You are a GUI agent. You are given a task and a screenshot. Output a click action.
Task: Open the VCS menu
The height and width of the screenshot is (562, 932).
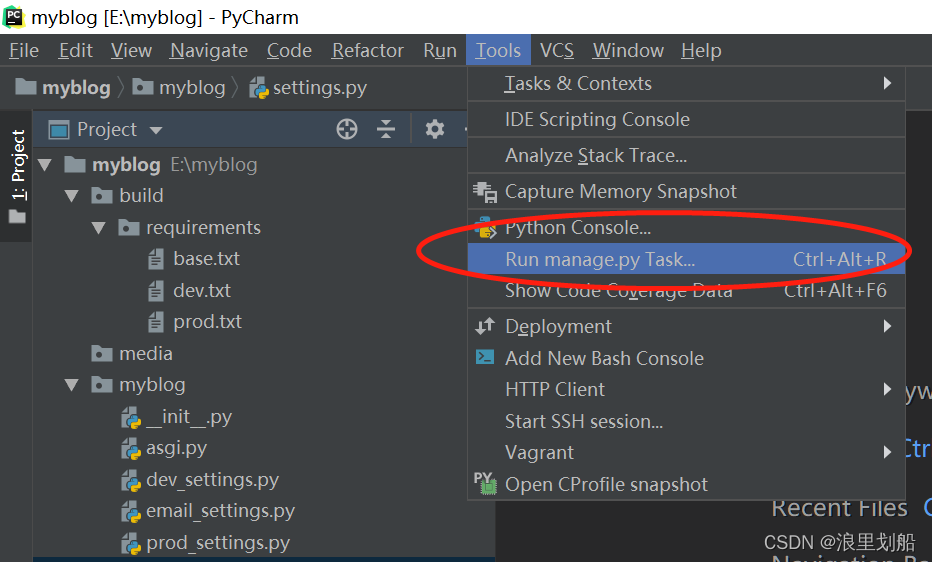coord(557,50)
